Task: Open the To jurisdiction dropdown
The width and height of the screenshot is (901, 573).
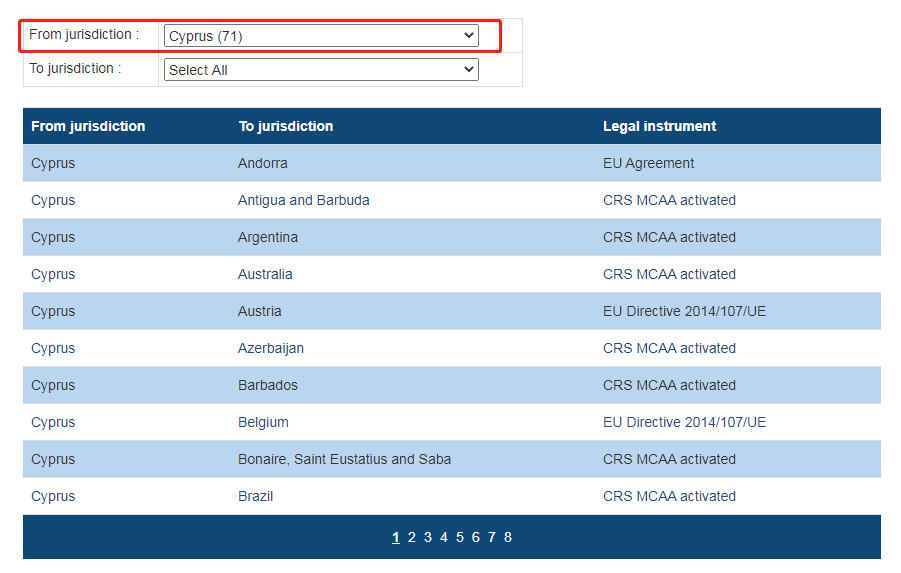Action: [x=320, y=70]
